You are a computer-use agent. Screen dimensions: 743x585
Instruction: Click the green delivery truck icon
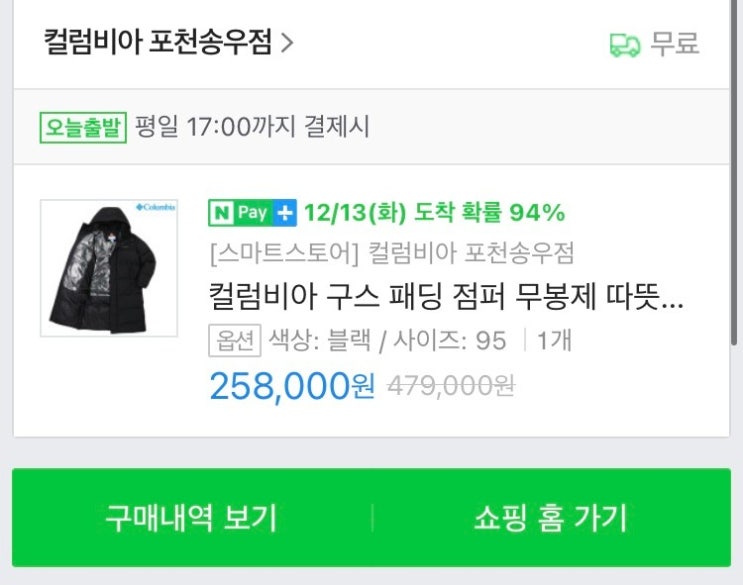(x=624, y=44)
